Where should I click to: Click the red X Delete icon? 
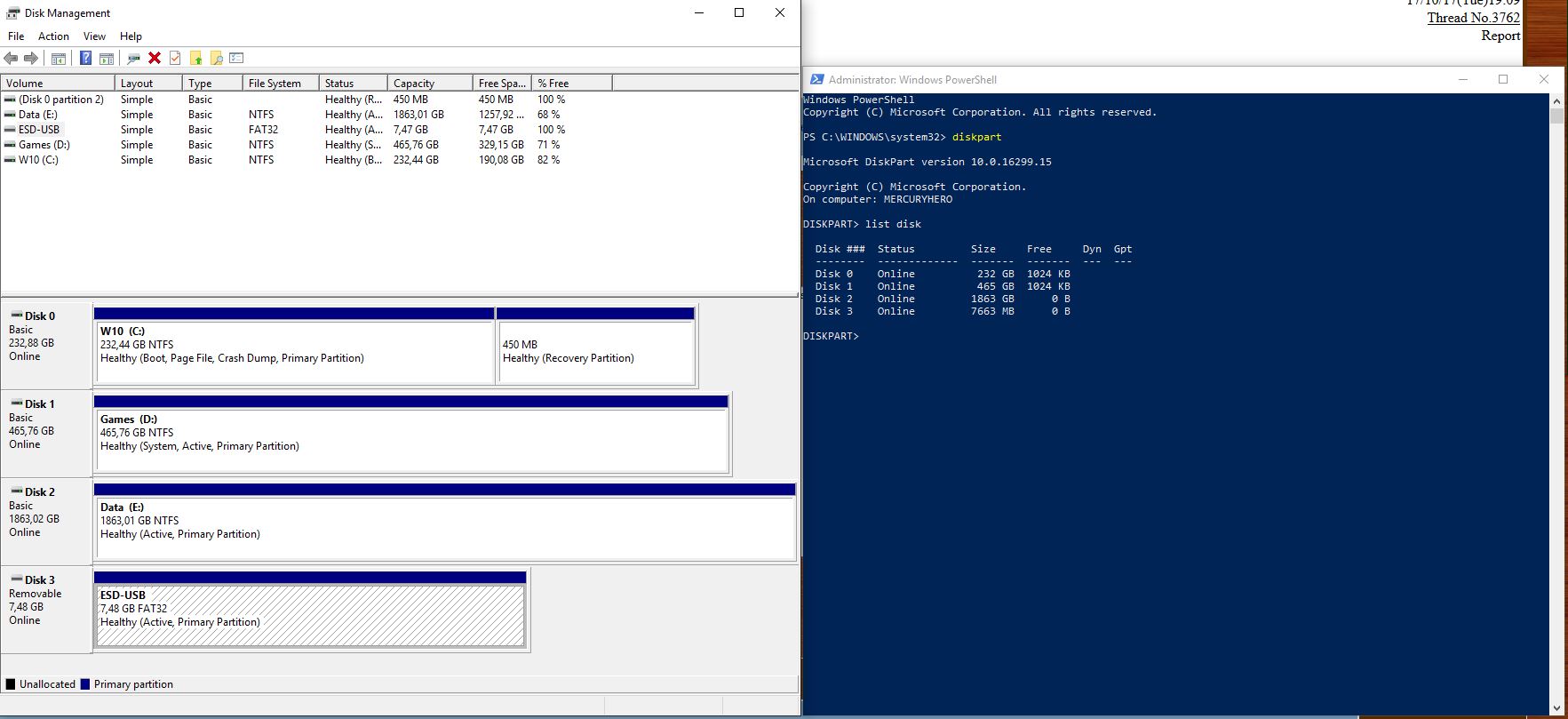tap(155, 59)
